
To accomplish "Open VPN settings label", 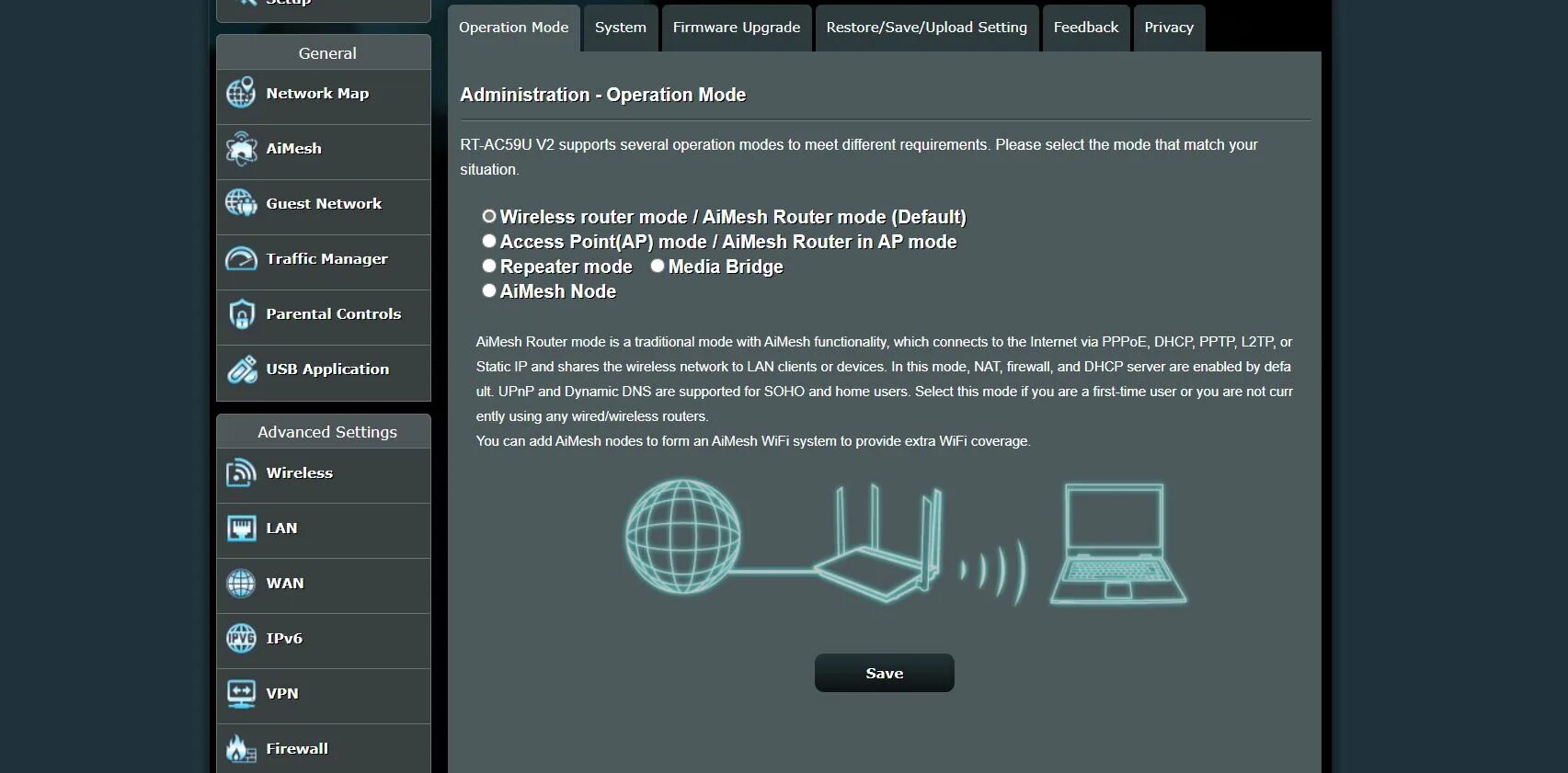I will click(x=282, y=694).
